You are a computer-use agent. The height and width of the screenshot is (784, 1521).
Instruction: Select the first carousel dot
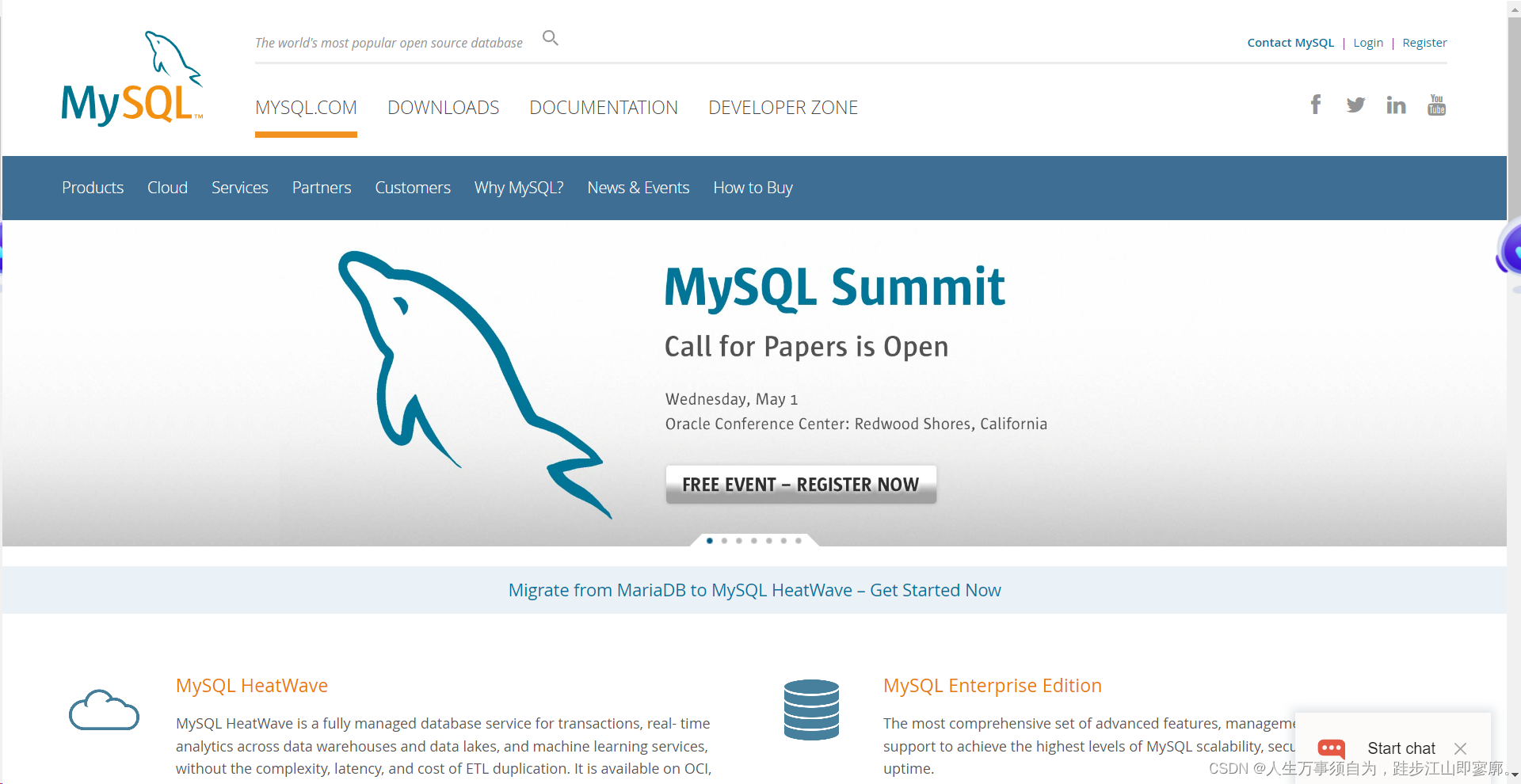710,541
